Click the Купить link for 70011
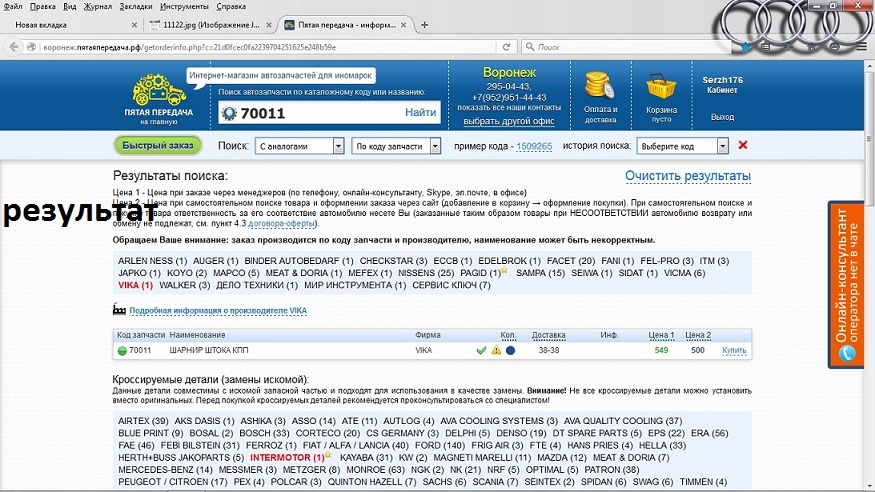The height and width of the screenshot is (492, 875). (734, 350)
